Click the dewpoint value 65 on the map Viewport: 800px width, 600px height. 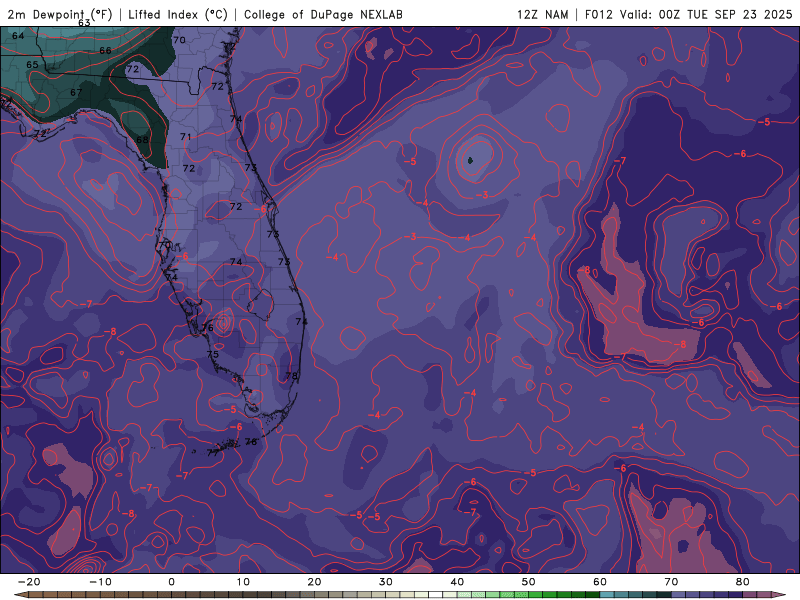tap(32, 65)
